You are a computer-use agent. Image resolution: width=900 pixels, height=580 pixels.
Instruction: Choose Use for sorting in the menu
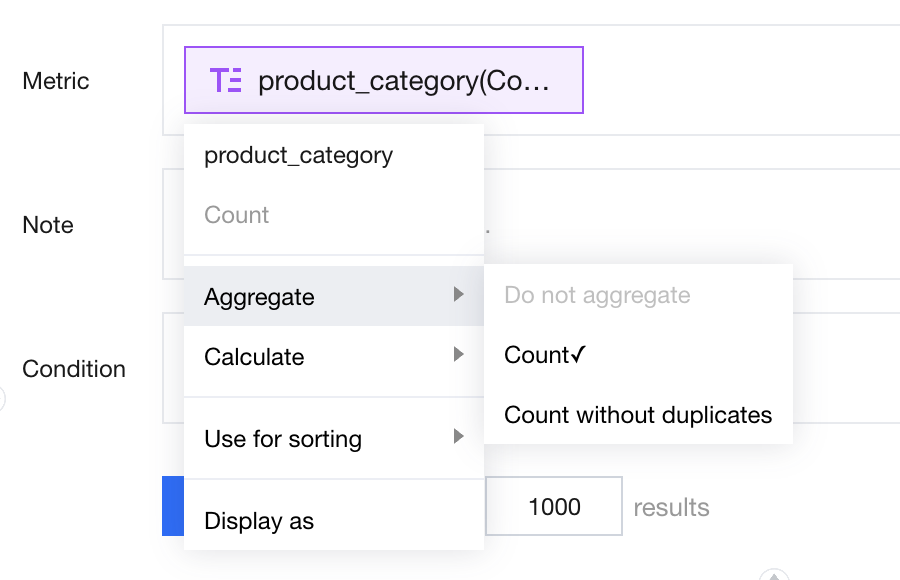pos(283,439)
